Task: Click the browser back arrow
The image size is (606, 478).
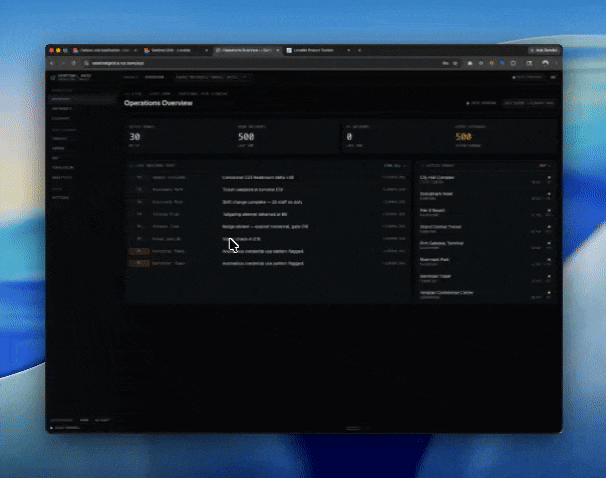Action: coord(53,62)
